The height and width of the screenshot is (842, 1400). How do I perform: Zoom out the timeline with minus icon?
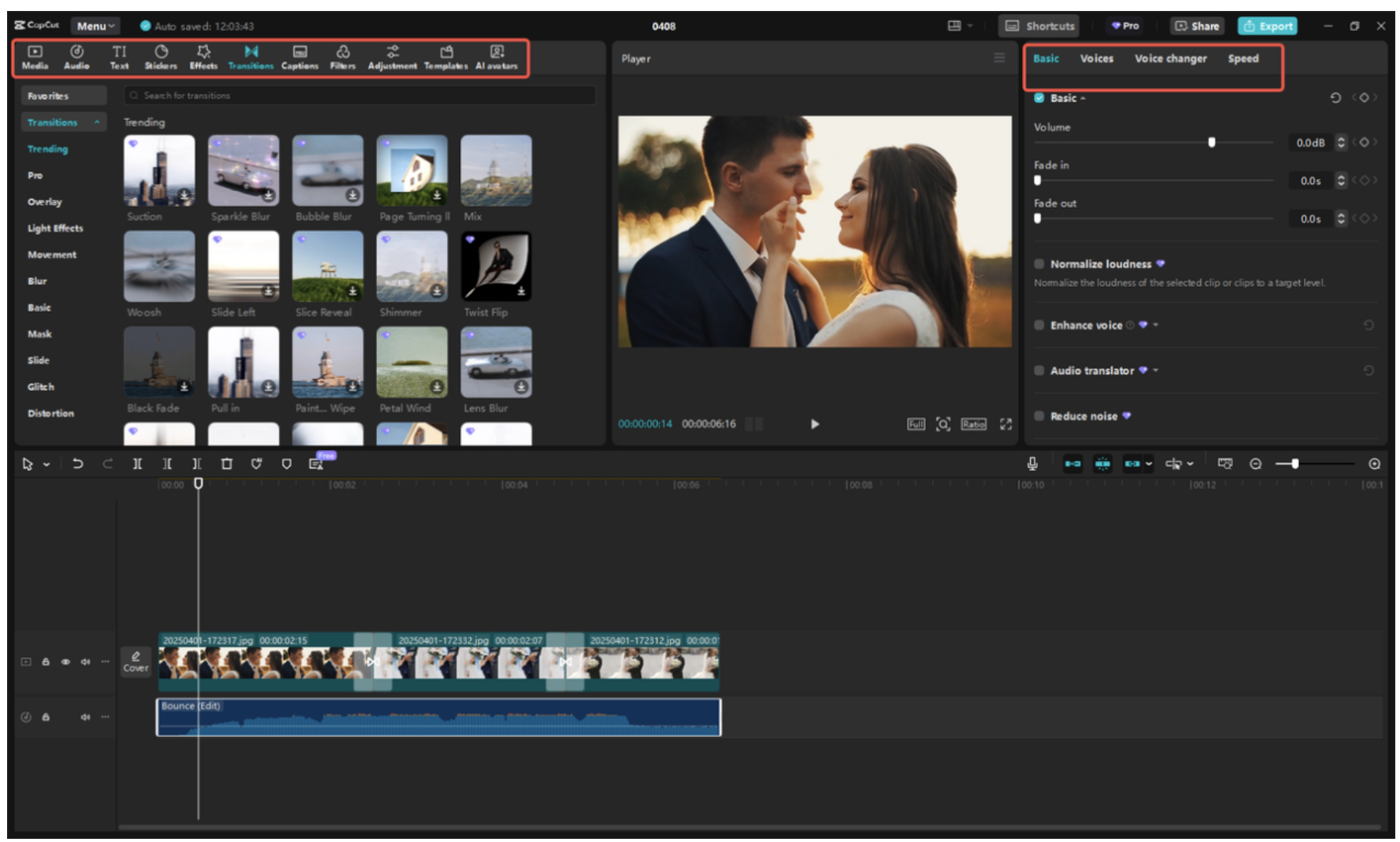[x=1256, y=464]
